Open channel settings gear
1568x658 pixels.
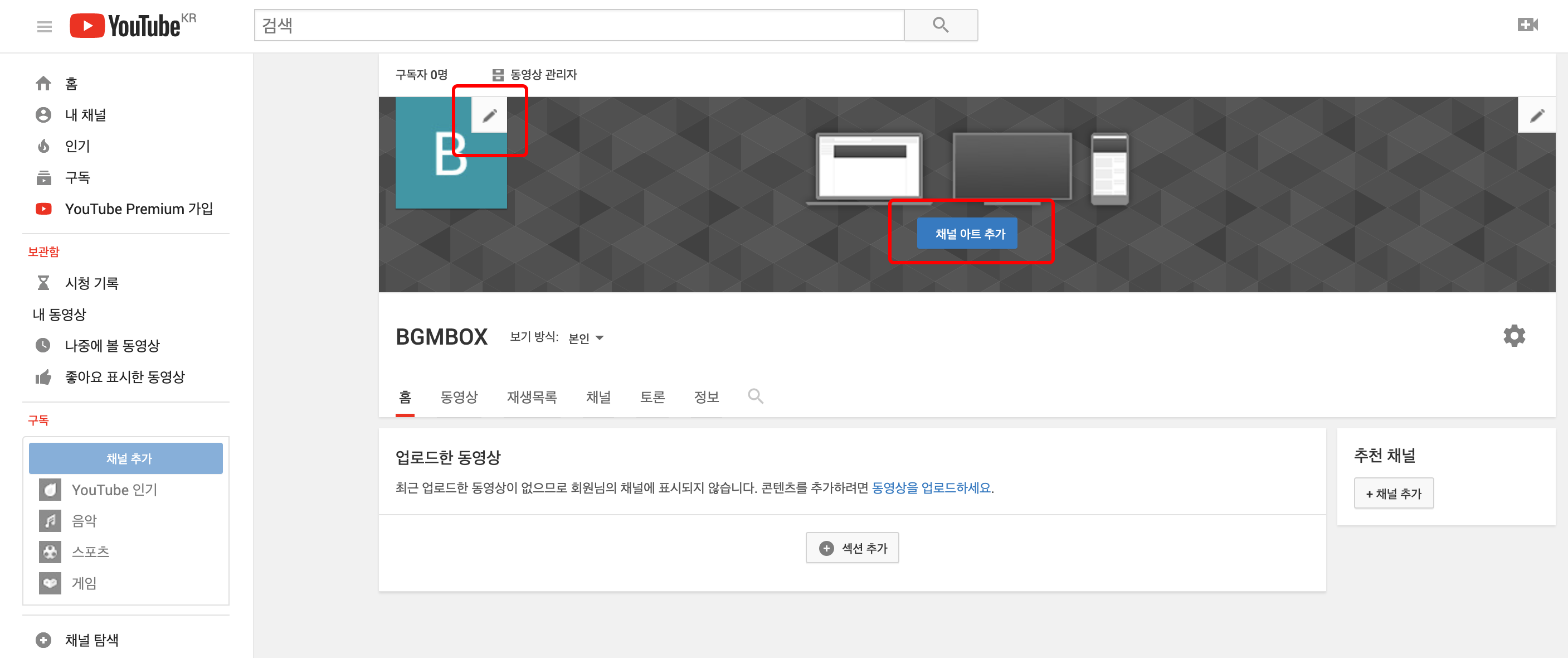pyautogui.click(x=1514, y=336)
